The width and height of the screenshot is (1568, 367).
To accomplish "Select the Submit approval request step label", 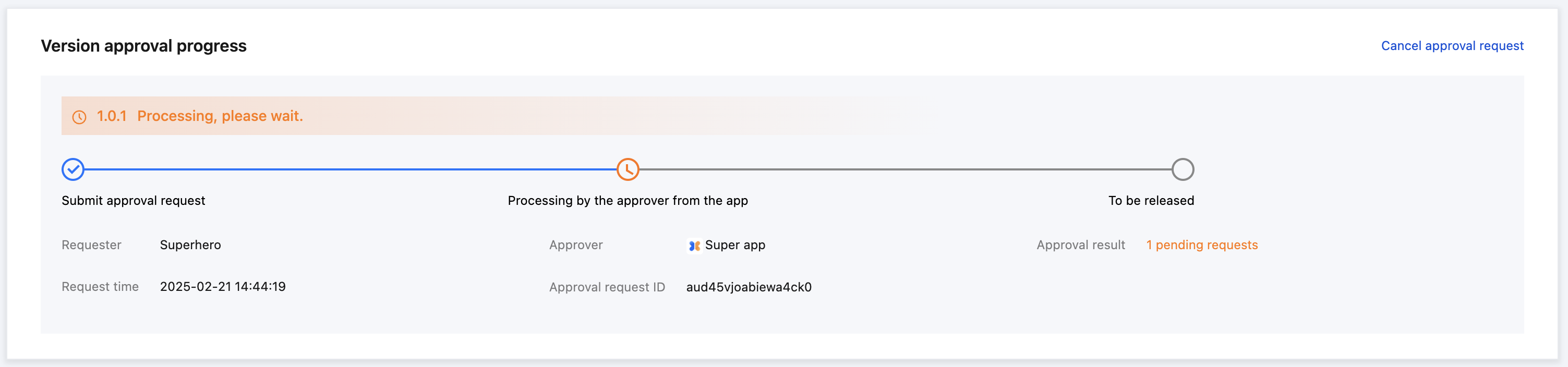I will point(134,200).
